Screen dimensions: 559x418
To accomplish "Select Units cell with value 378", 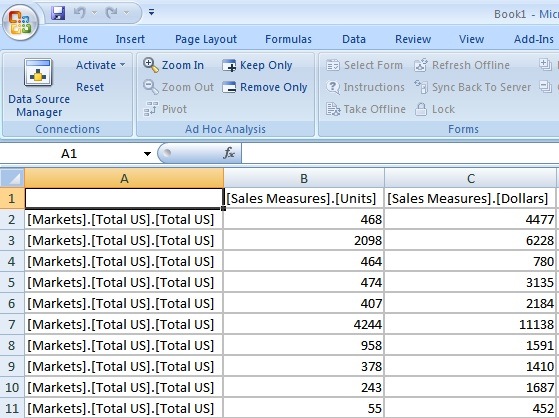I will click(304, 367).
